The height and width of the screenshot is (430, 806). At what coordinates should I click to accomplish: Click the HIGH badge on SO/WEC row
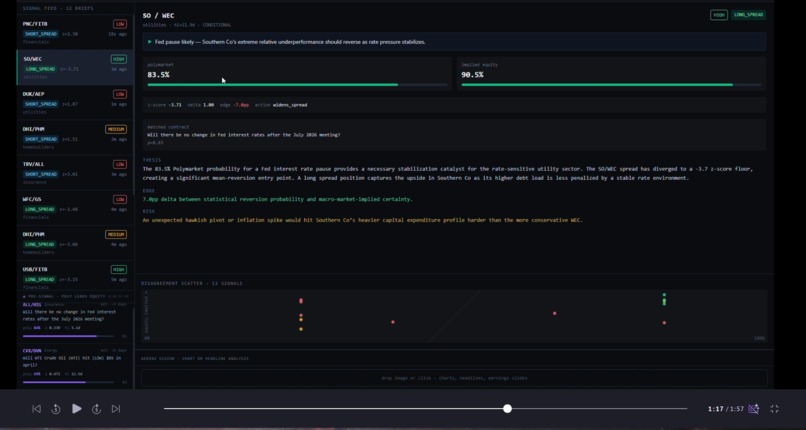point(119,59)
